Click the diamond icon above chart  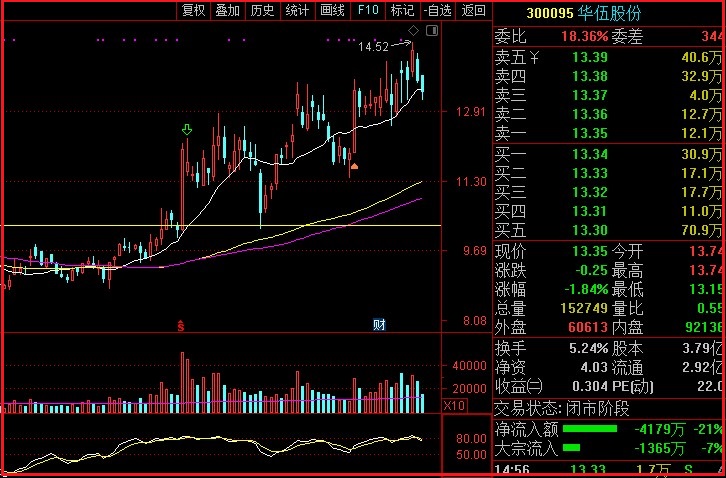(413, 31)
